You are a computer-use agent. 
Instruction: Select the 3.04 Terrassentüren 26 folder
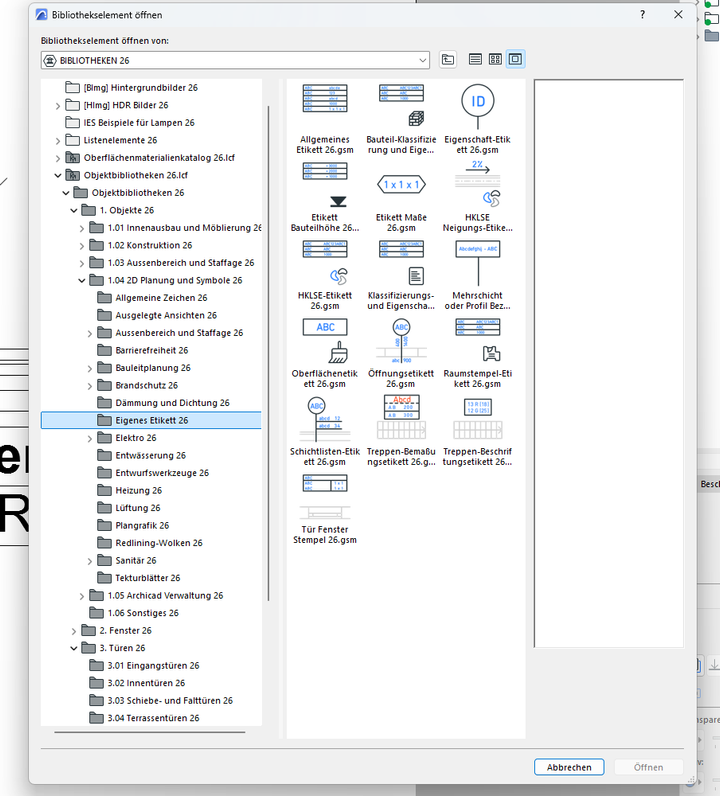[144, 718]
